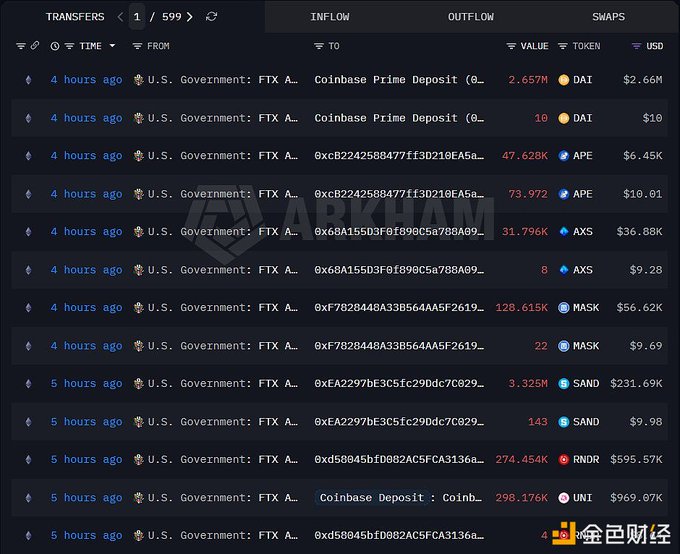The image size is (680, 554).
Task: Open Ethereum icon for 47.628K APE transfer
Action: tap(28, 156)
